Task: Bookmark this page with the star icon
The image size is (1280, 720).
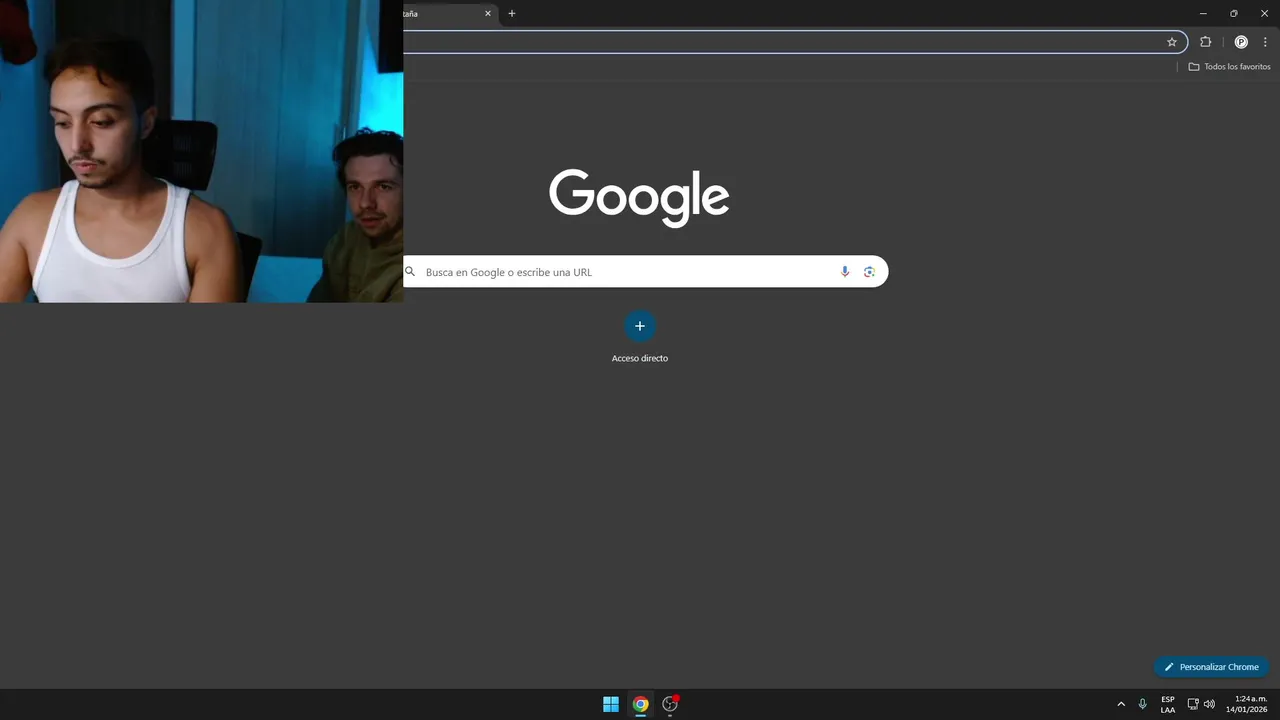Action: coord(1172,42)
